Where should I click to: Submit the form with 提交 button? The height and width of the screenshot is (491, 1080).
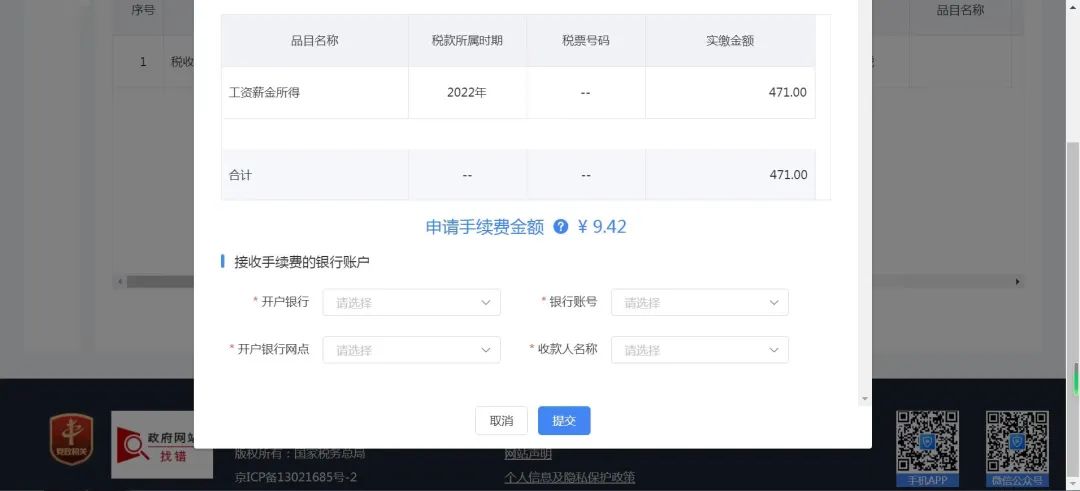tap(564, 421)
